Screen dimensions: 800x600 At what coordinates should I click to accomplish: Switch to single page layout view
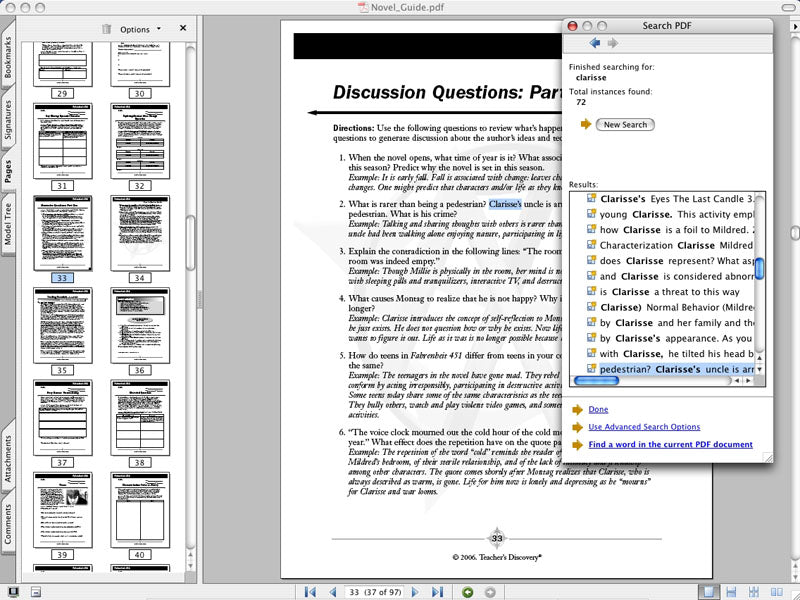[709, 593]
